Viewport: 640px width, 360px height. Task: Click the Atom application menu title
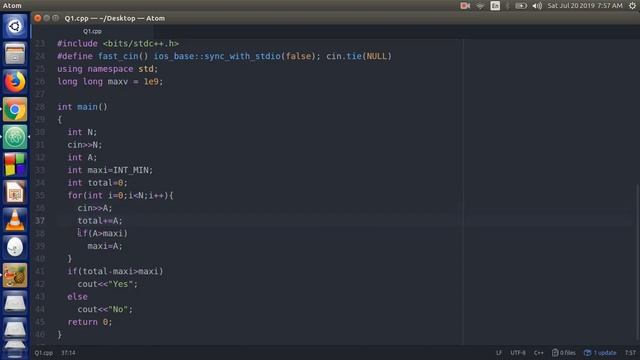(x=12, y=6)
